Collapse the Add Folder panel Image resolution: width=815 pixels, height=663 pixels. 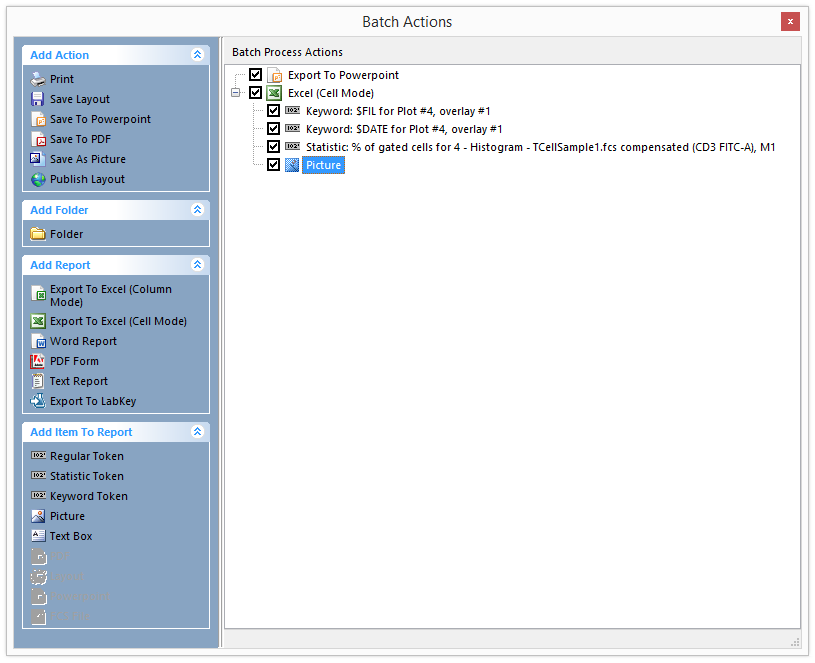coord(197,210)
